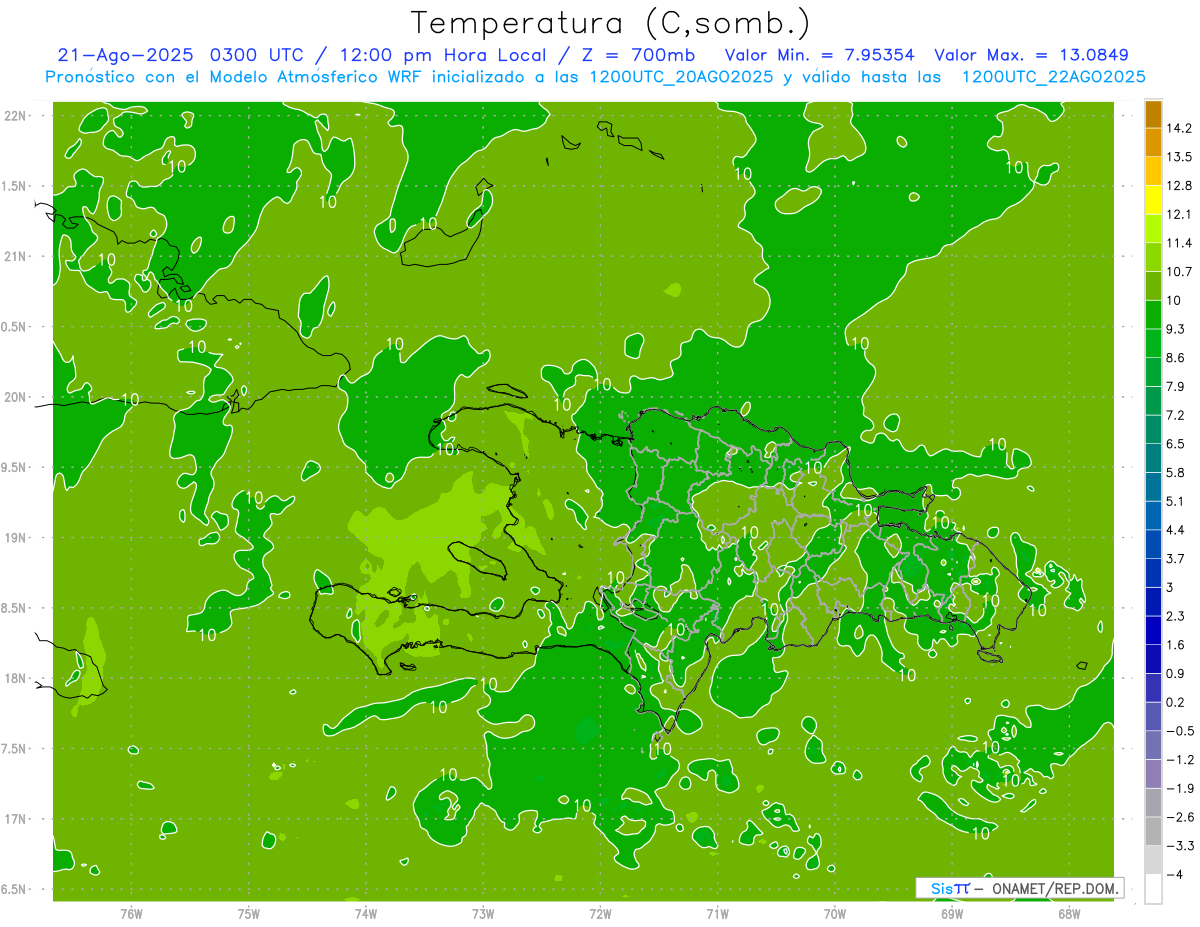Screen dimensions: 1200x927
Task: Click the valid-until time '1200UTC_22AGO2025'
Action: (1054, 77)
